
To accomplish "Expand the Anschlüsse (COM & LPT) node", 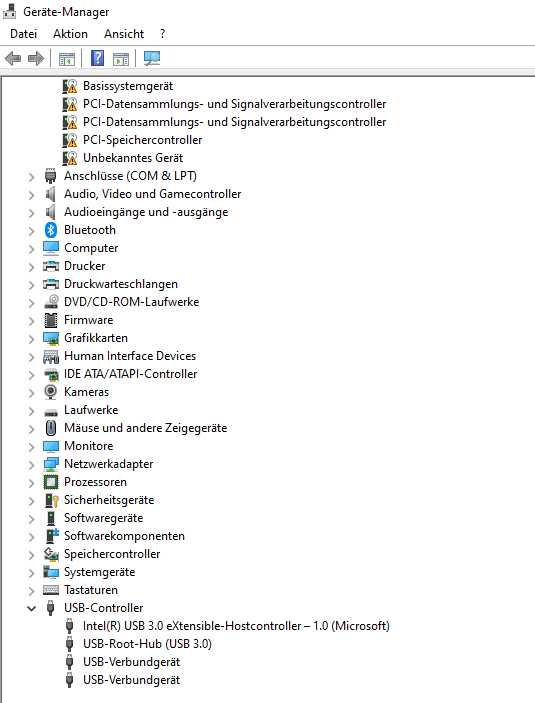I will tap(31, 177).
